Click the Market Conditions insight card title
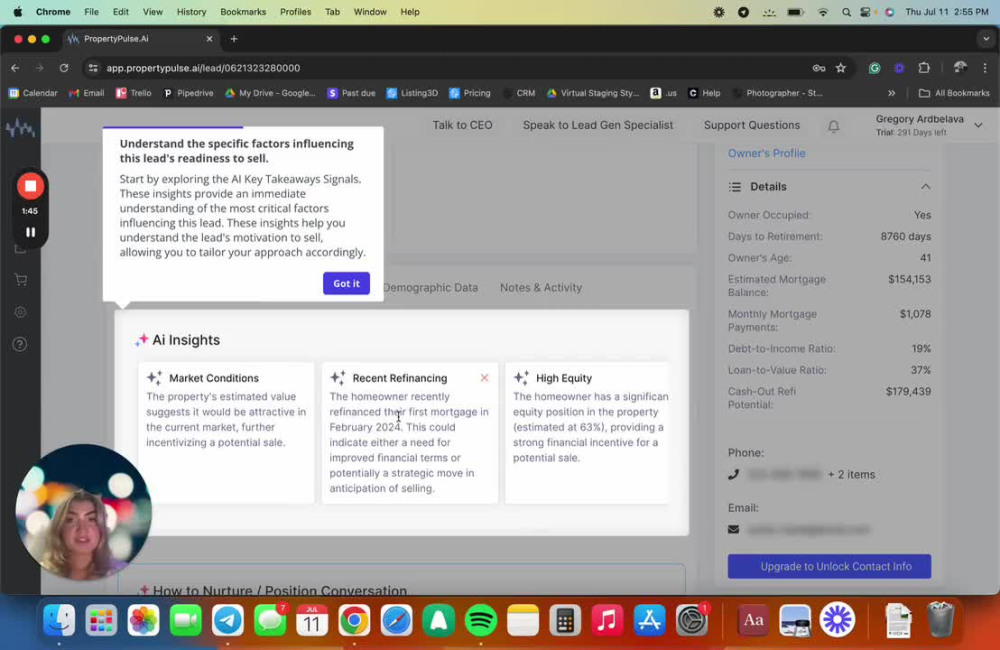Screen dimensions: 1000x650 click(214, 378)
